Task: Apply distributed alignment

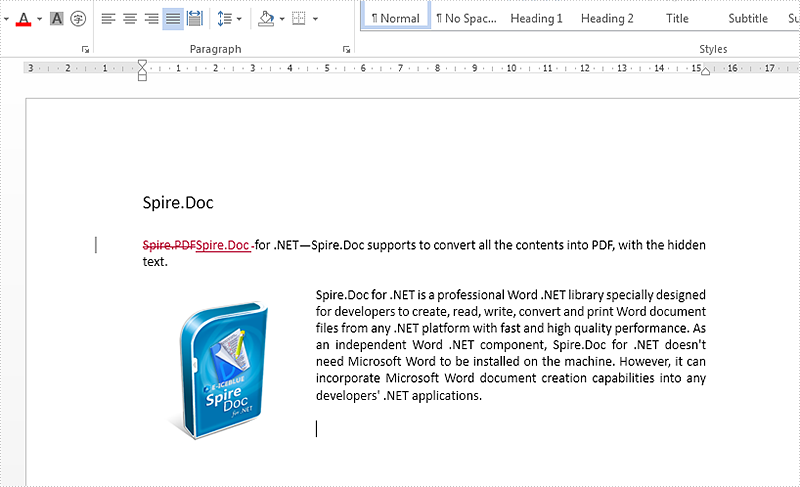Action: [194, 19]
